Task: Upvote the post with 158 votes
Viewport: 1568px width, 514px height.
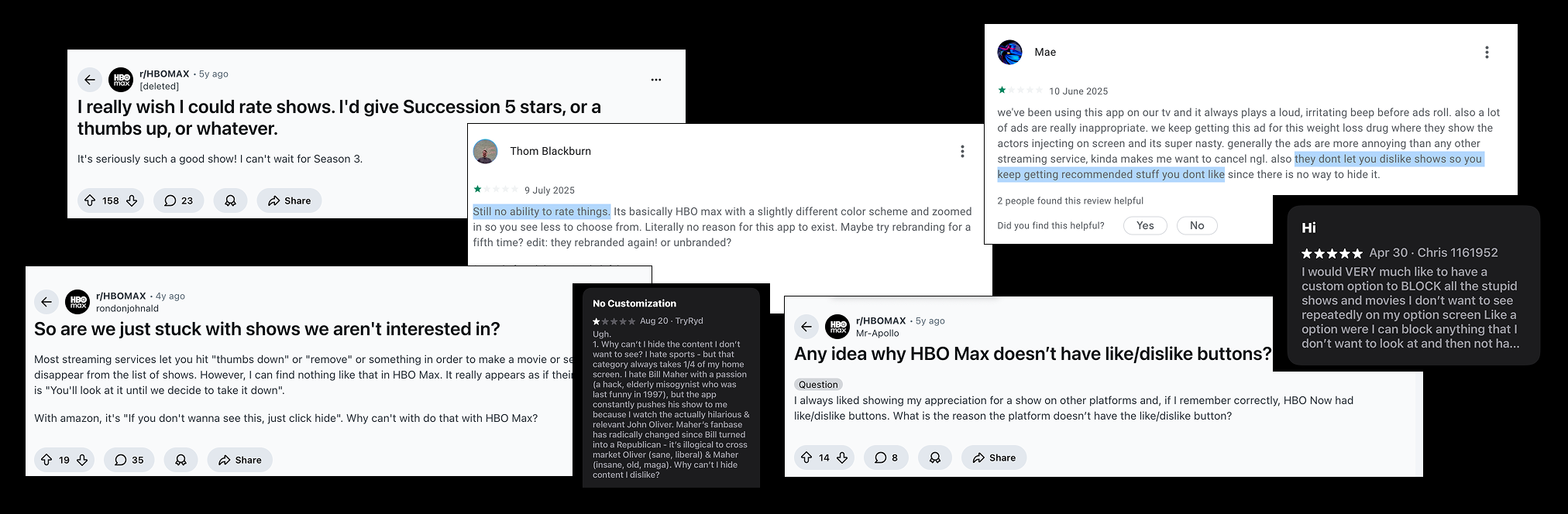Action: 90,200
